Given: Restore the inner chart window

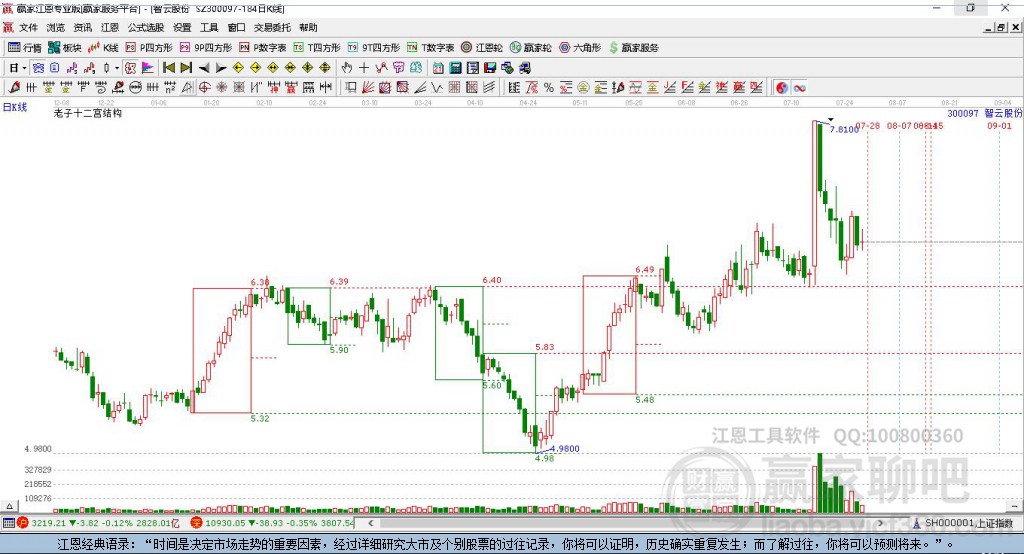Looking at the screenshot, I should click(x=1001, y=27).
